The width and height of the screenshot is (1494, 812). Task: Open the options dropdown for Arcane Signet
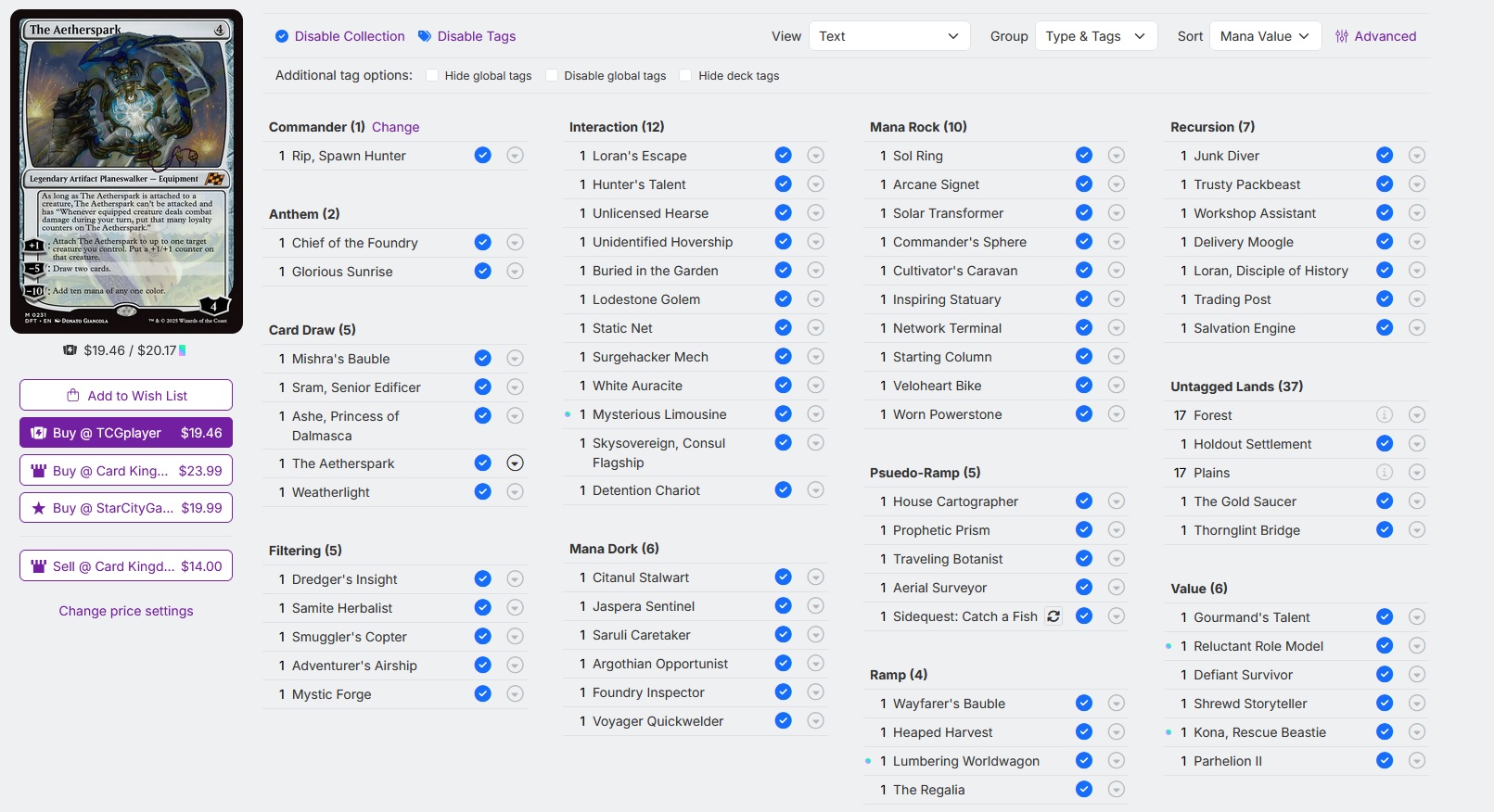[x=1117, y=184]
